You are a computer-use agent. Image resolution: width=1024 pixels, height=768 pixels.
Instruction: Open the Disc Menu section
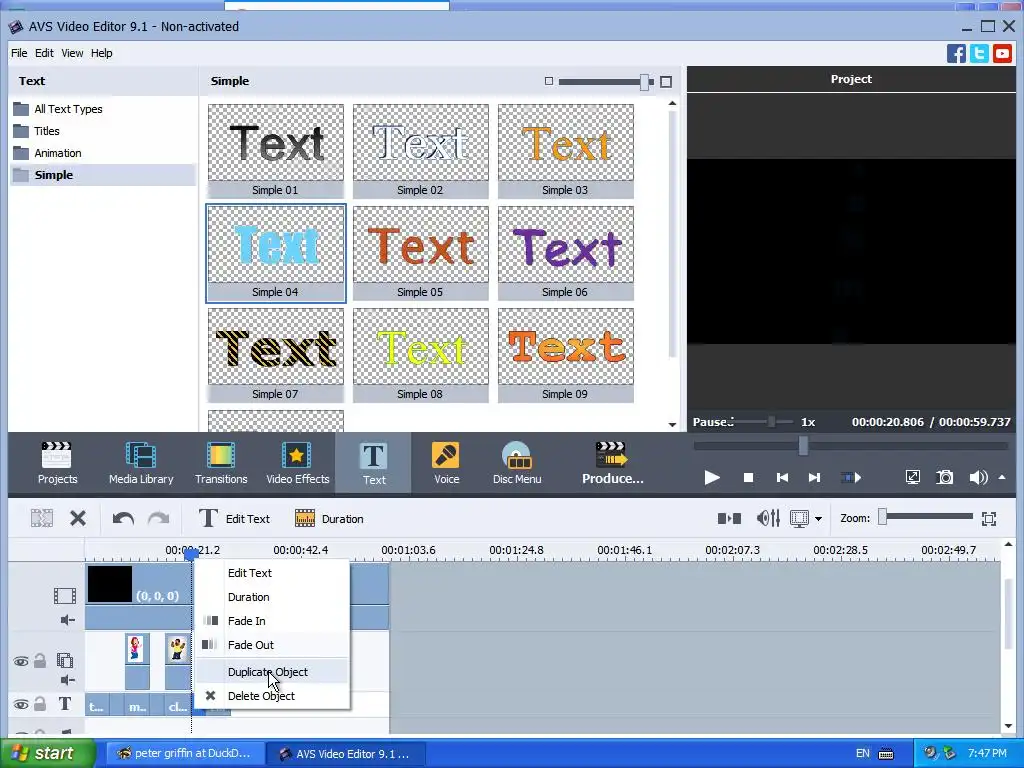click(x=517, y=463)
